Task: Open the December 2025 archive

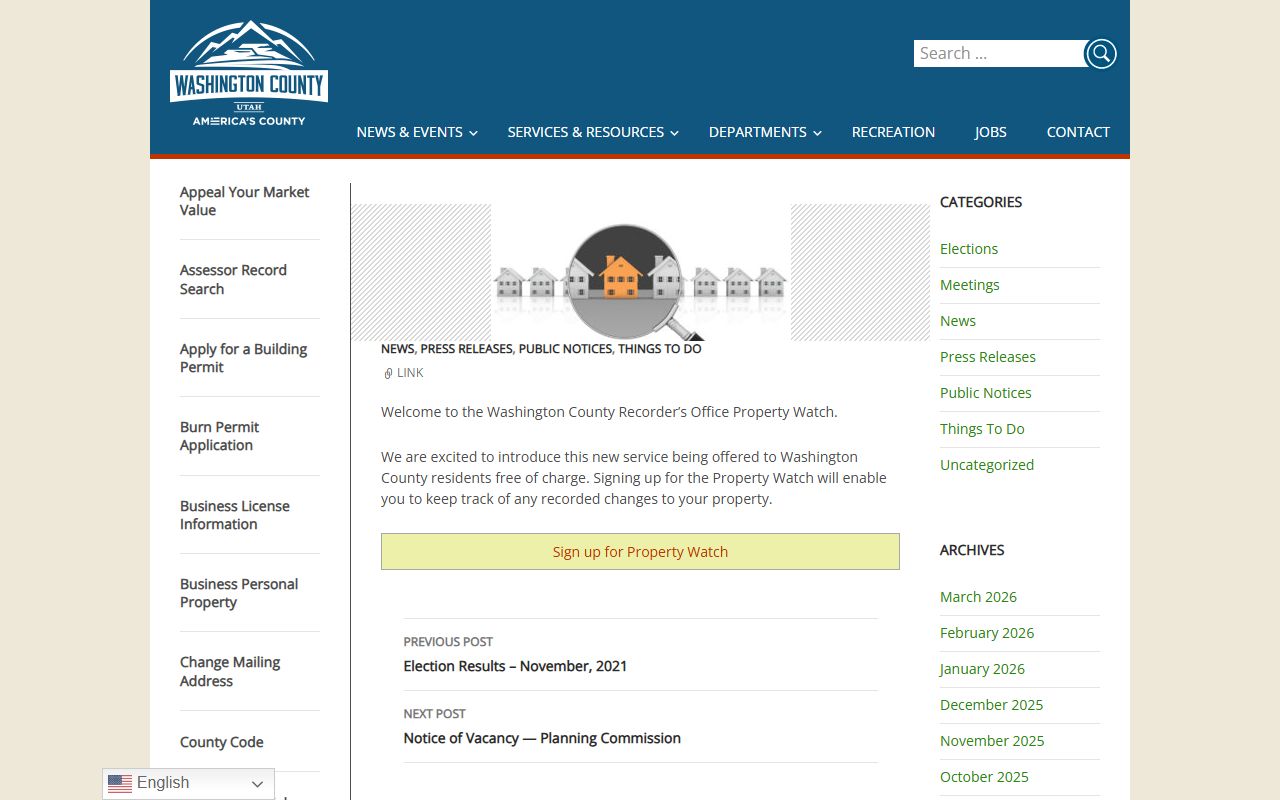Action: (x=991, y=705)
